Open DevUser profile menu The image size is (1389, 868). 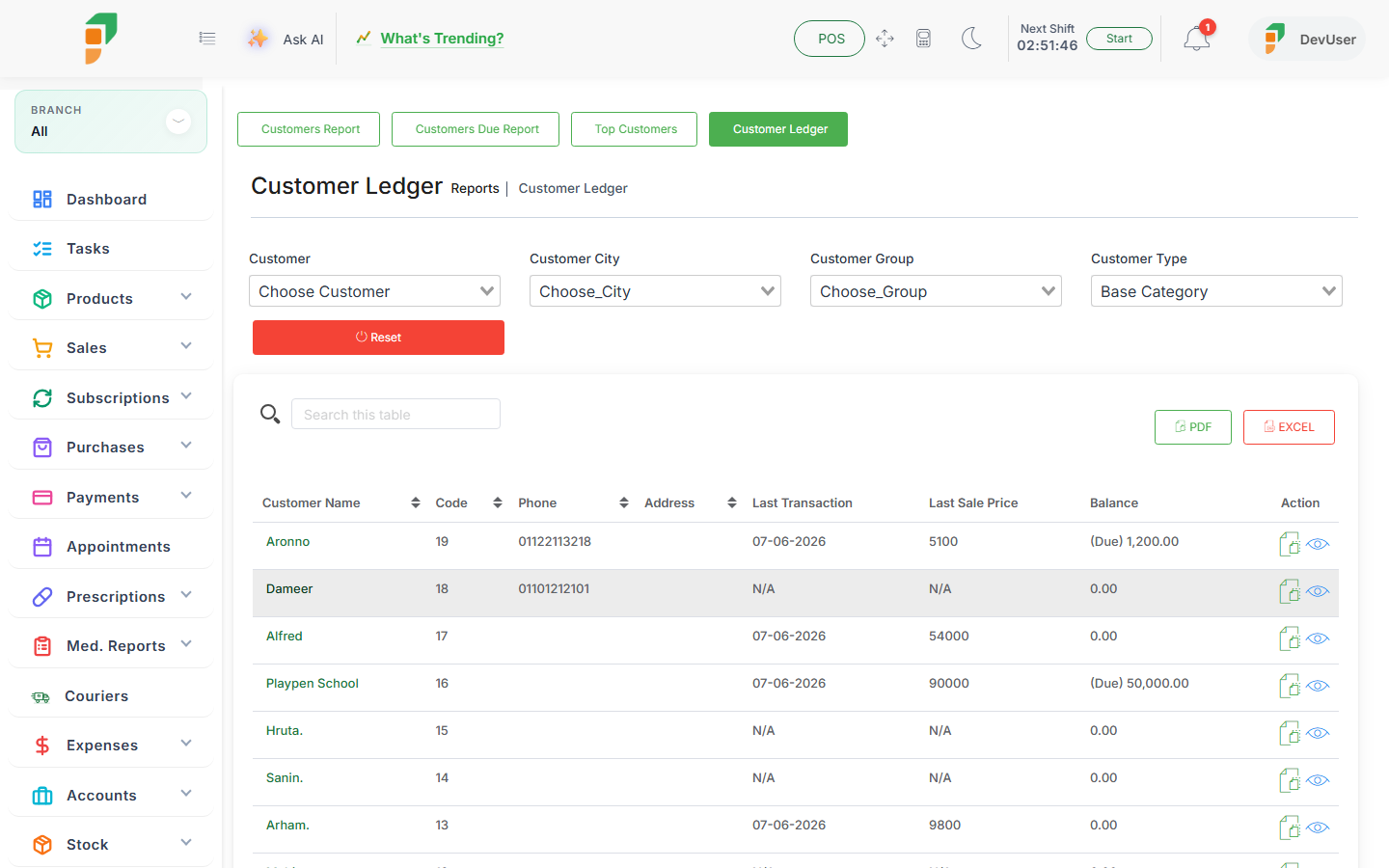click(1307, 39)
